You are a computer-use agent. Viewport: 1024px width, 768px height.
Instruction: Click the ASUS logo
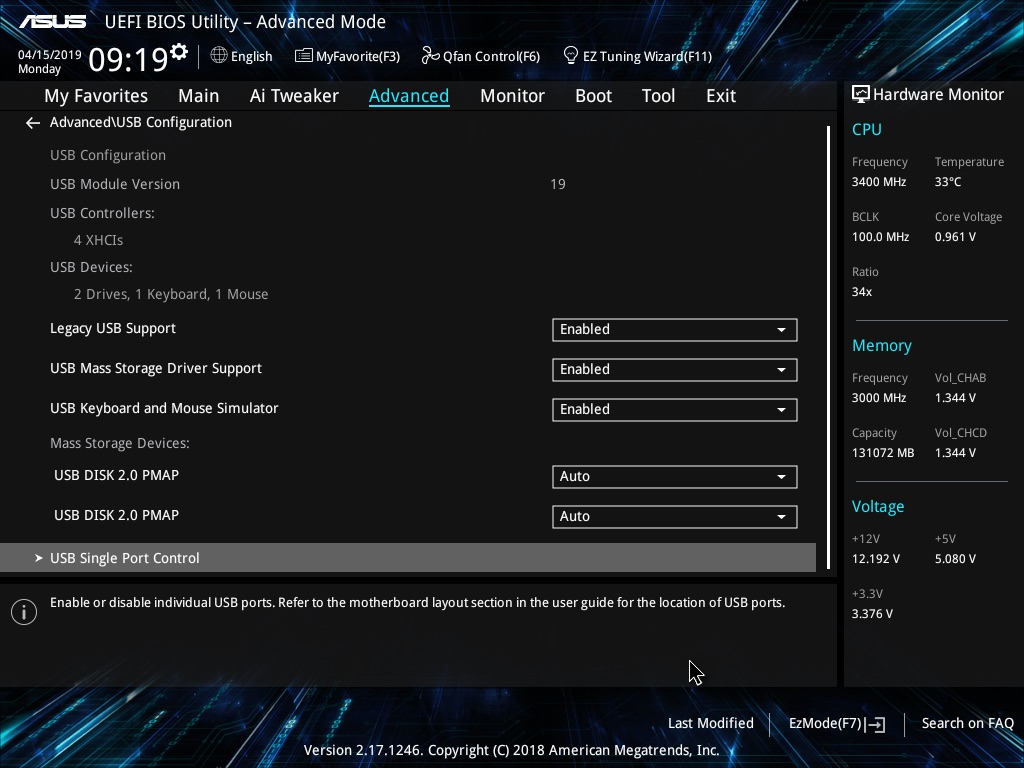[52, 22]
